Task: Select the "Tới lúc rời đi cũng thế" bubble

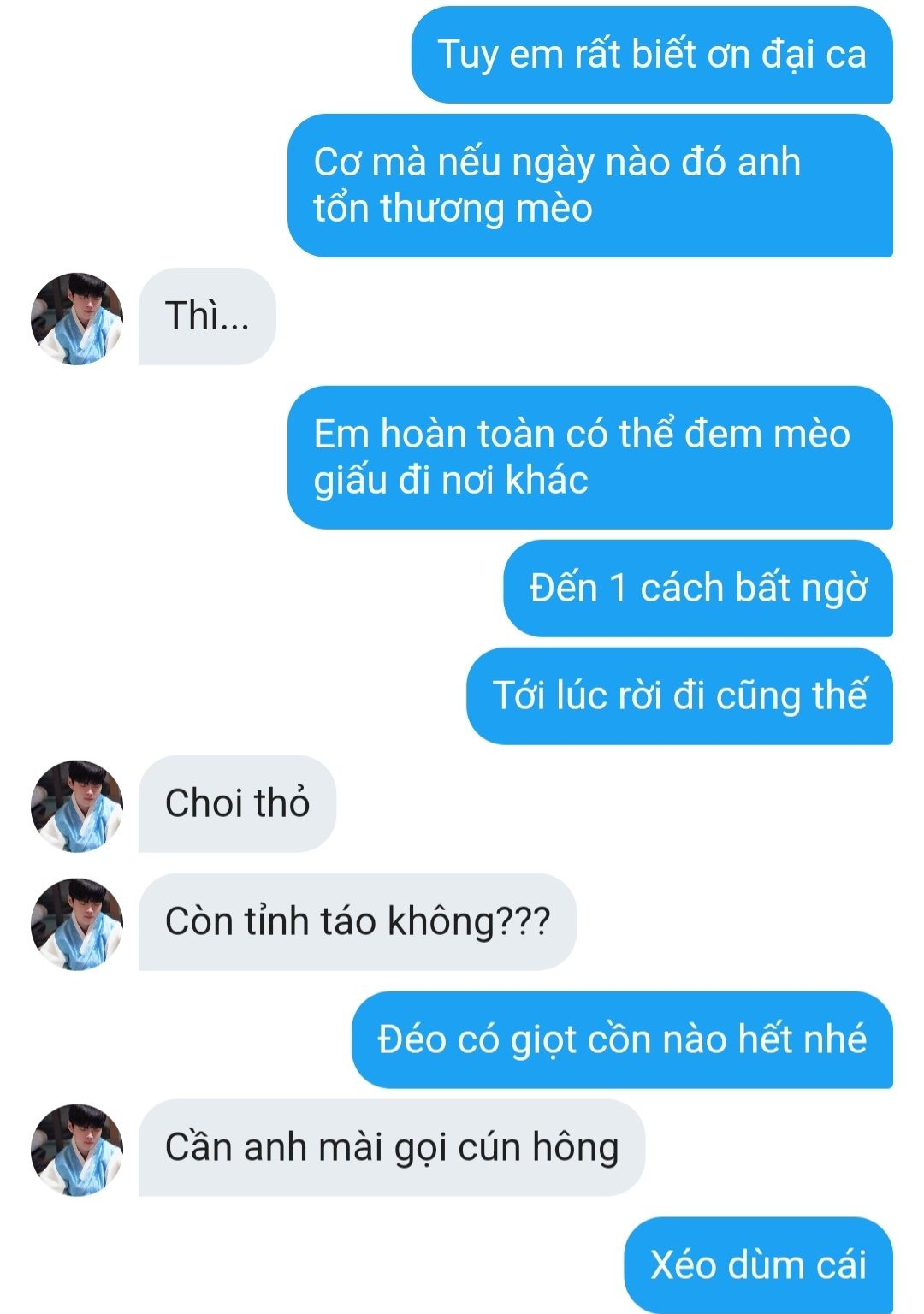Action: point(679,696)
